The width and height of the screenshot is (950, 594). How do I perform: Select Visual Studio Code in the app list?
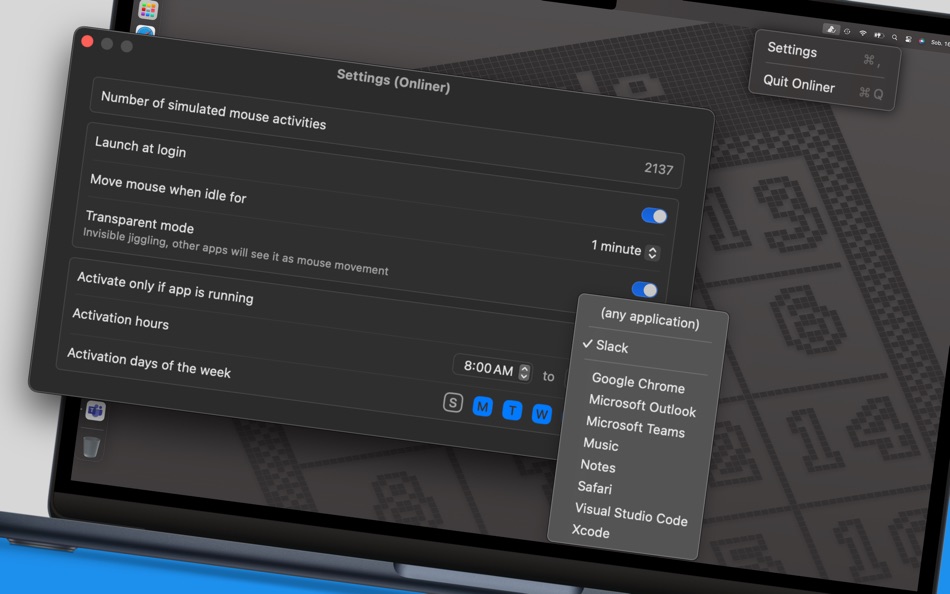pos(631,515)
